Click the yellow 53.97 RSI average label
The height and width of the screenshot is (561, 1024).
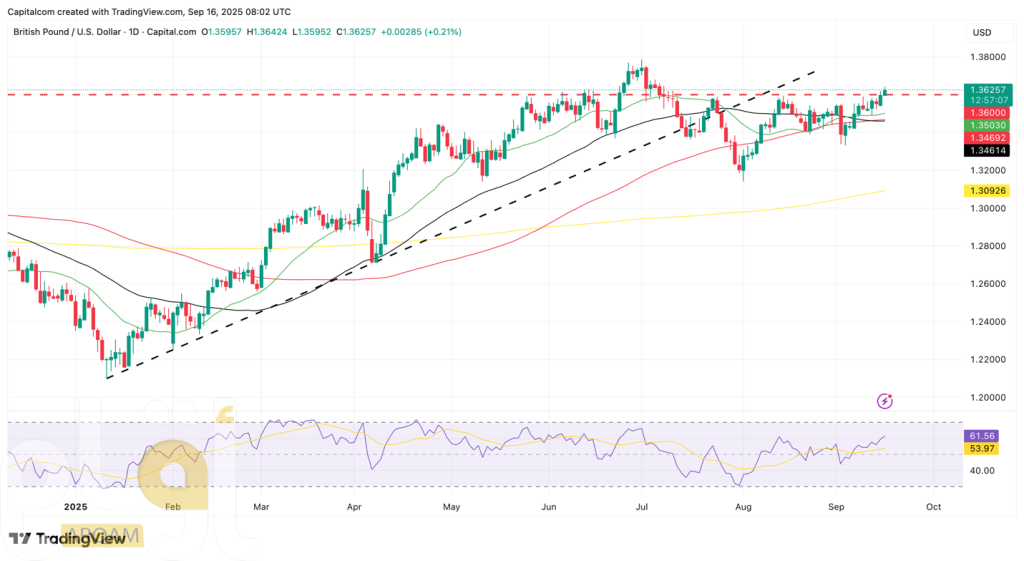tap(981, 450)
